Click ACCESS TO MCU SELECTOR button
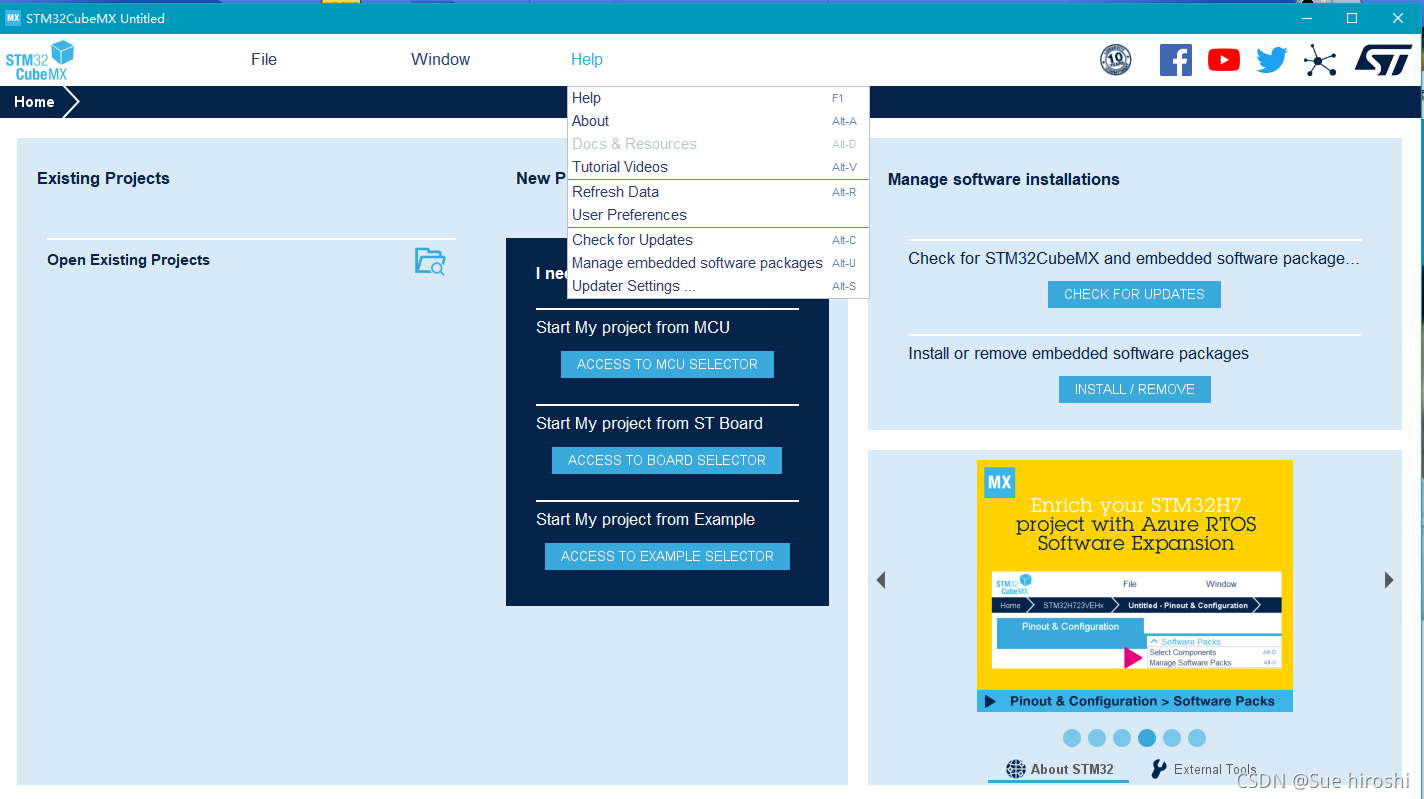The width and height of the screenshot is (1424, 799). point(667,364)
